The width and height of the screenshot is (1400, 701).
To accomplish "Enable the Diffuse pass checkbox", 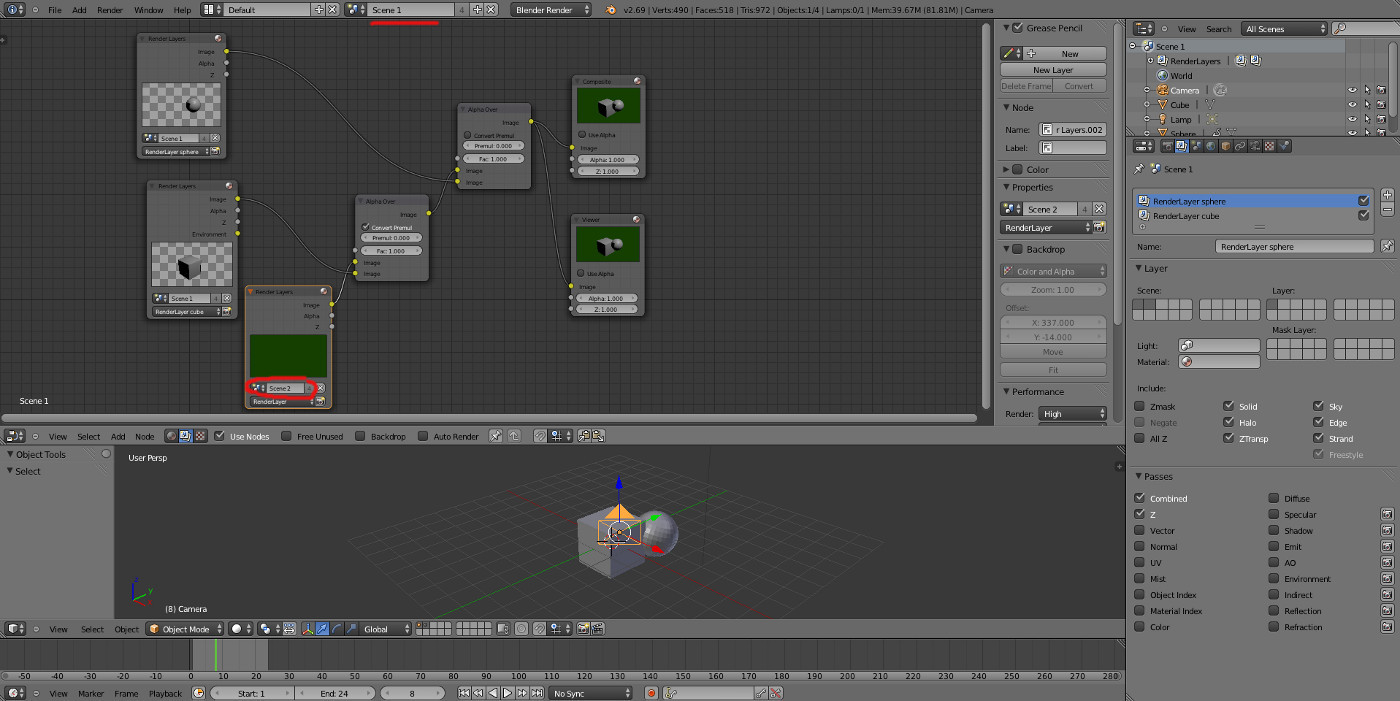I will pos(1274,498).
